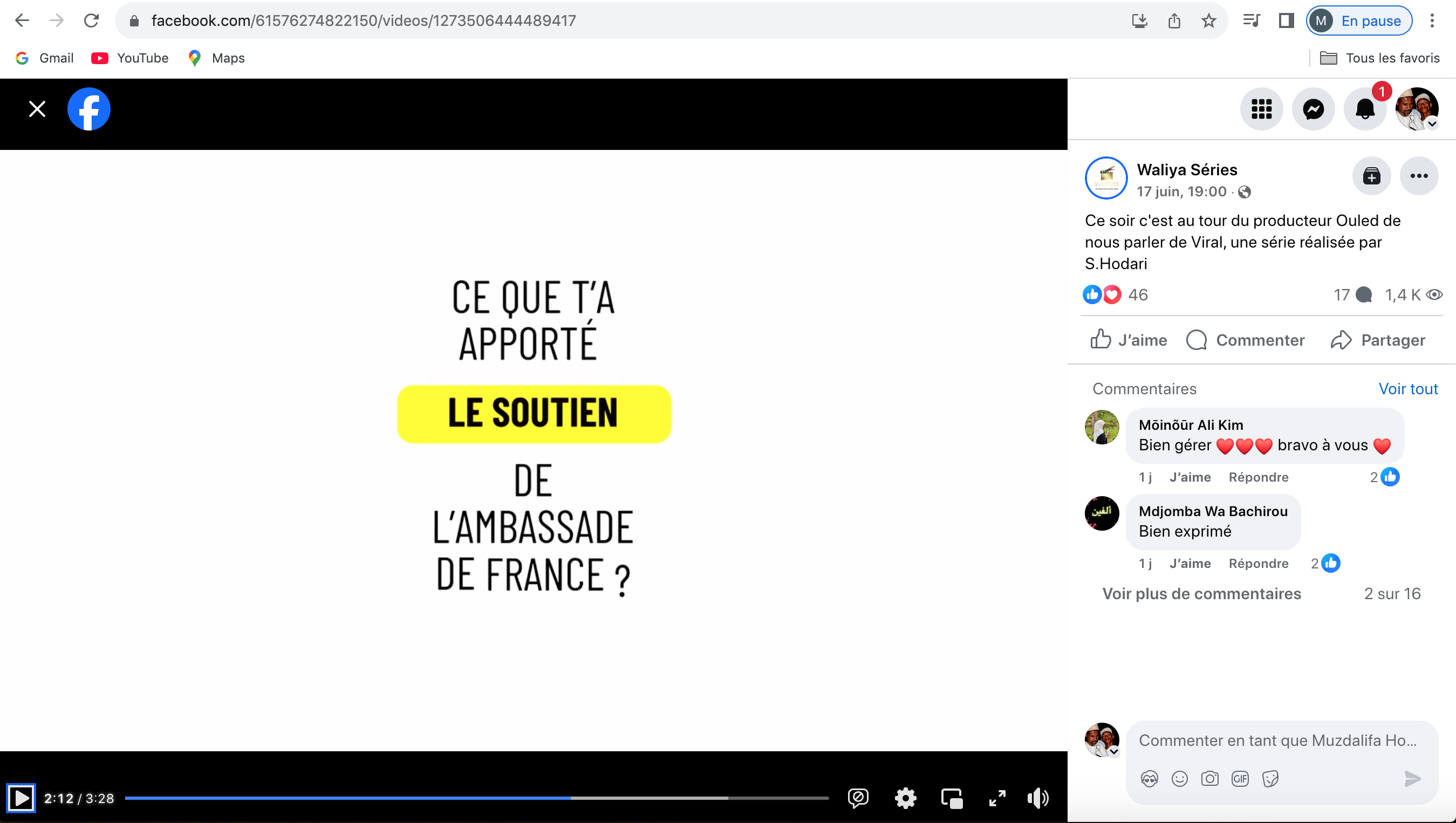Open Tous les favoris folder
1456x823 pixels.
pos(1380,58)
